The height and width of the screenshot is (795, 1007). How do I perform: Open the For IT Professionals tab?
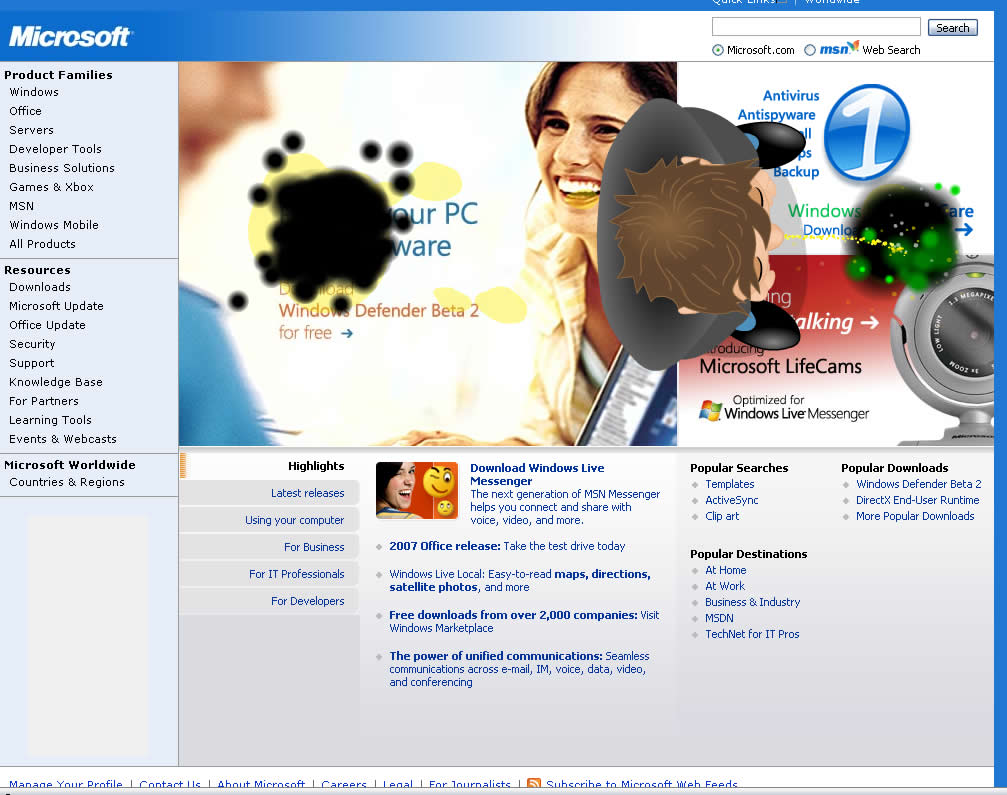269,574
